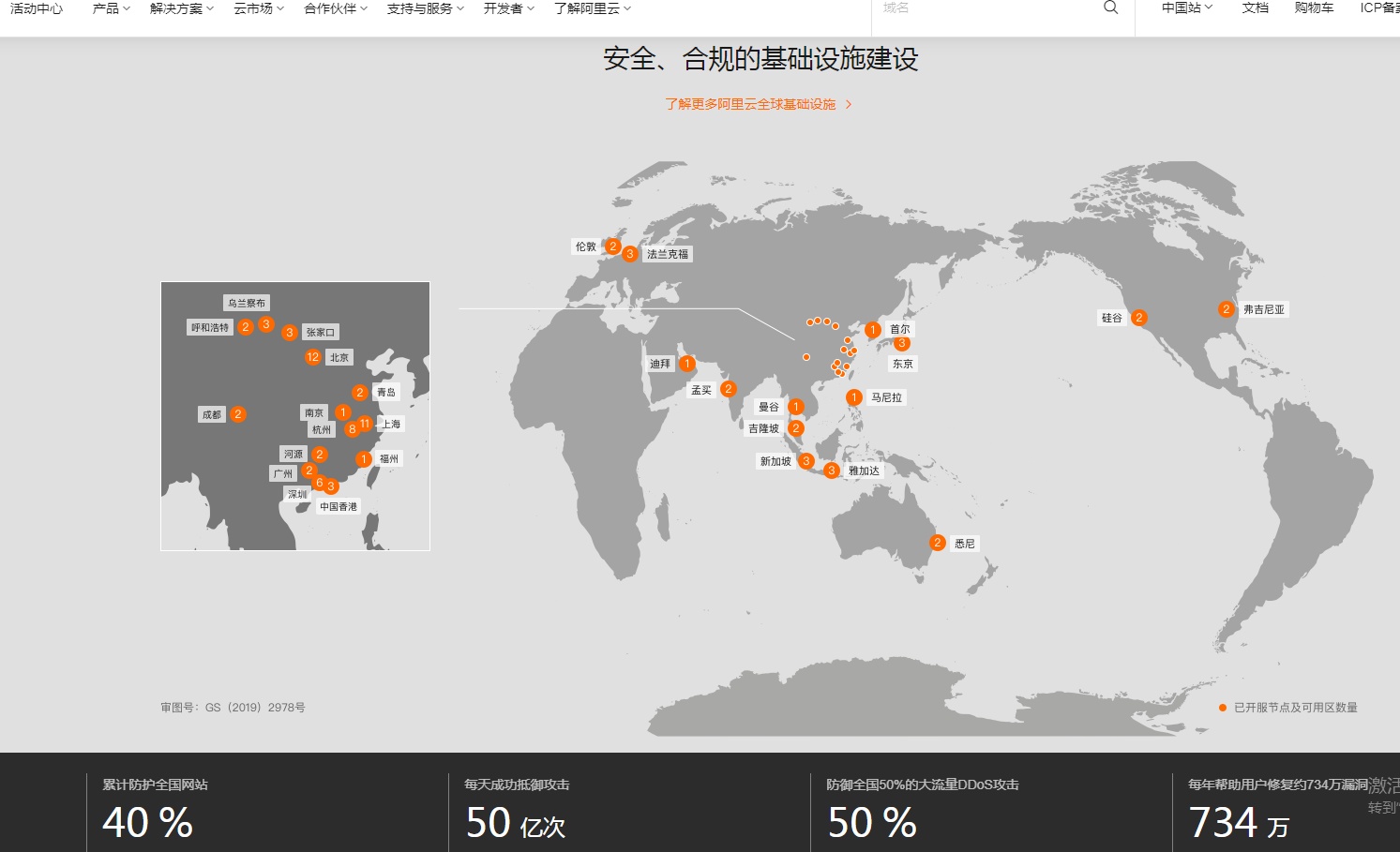1400x852 pixels.
Task: Select the Manila node marker
Action: coord(853,397)
